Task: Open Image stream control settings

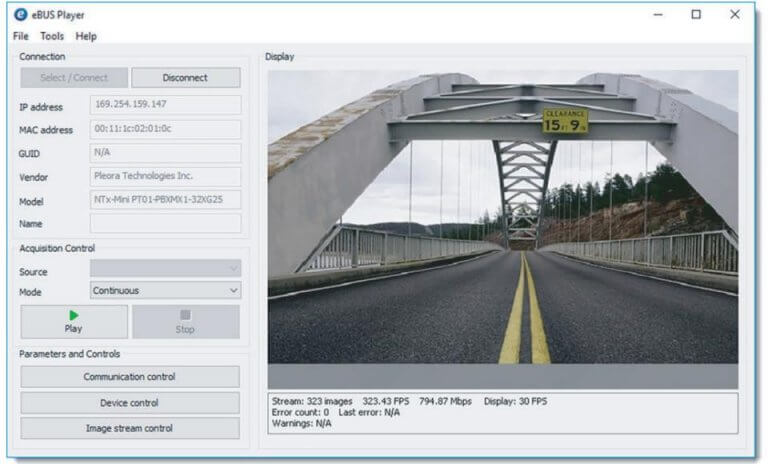Action: (x=130, y=428)
